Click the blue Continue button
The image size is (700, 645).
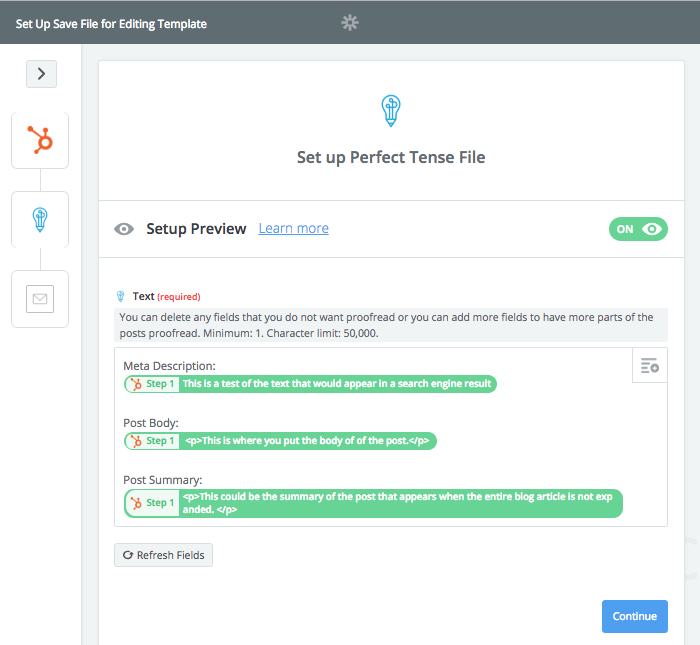634,616
